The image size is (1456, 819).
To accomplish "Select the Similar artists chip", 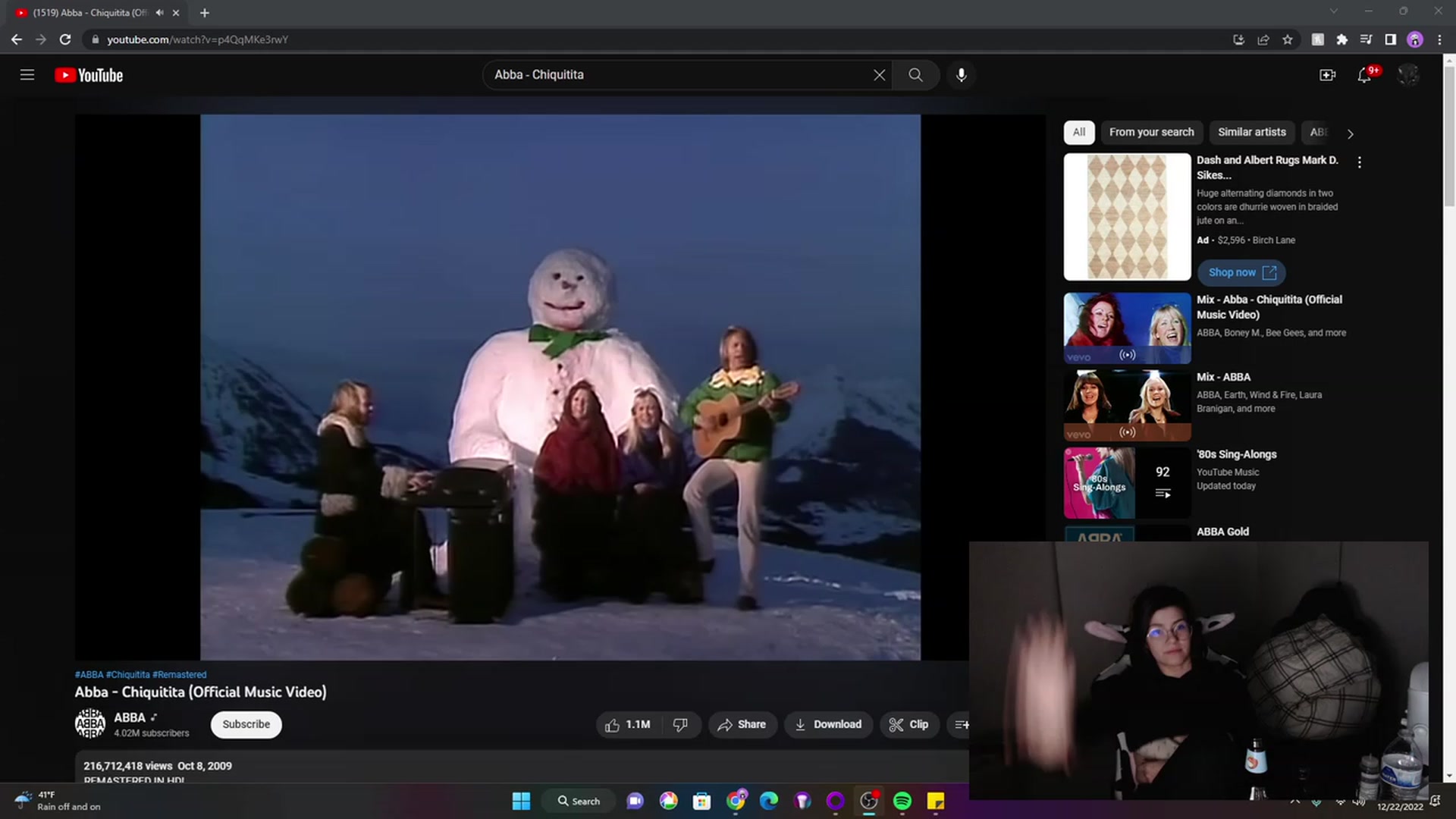I will 1252,132.
